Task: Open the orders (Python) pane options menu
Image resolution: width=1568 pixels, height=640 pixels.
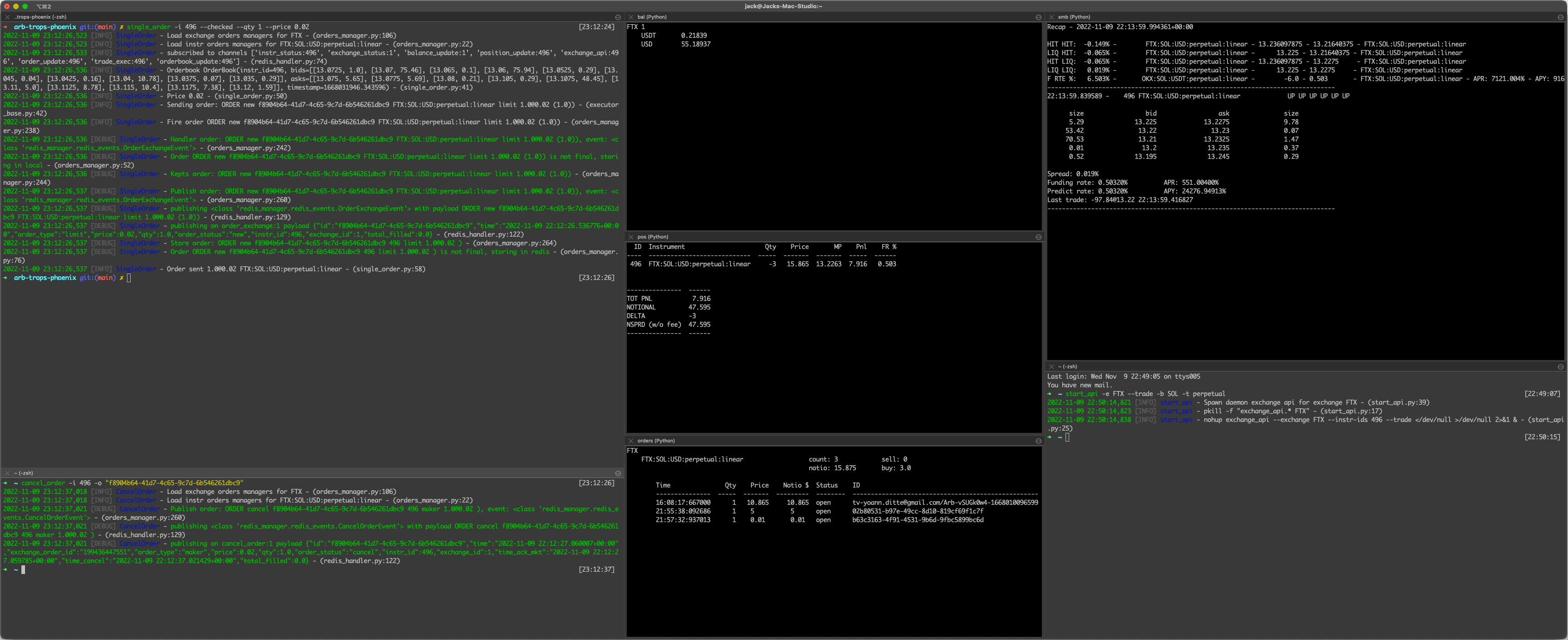Action: [1039, 441]
